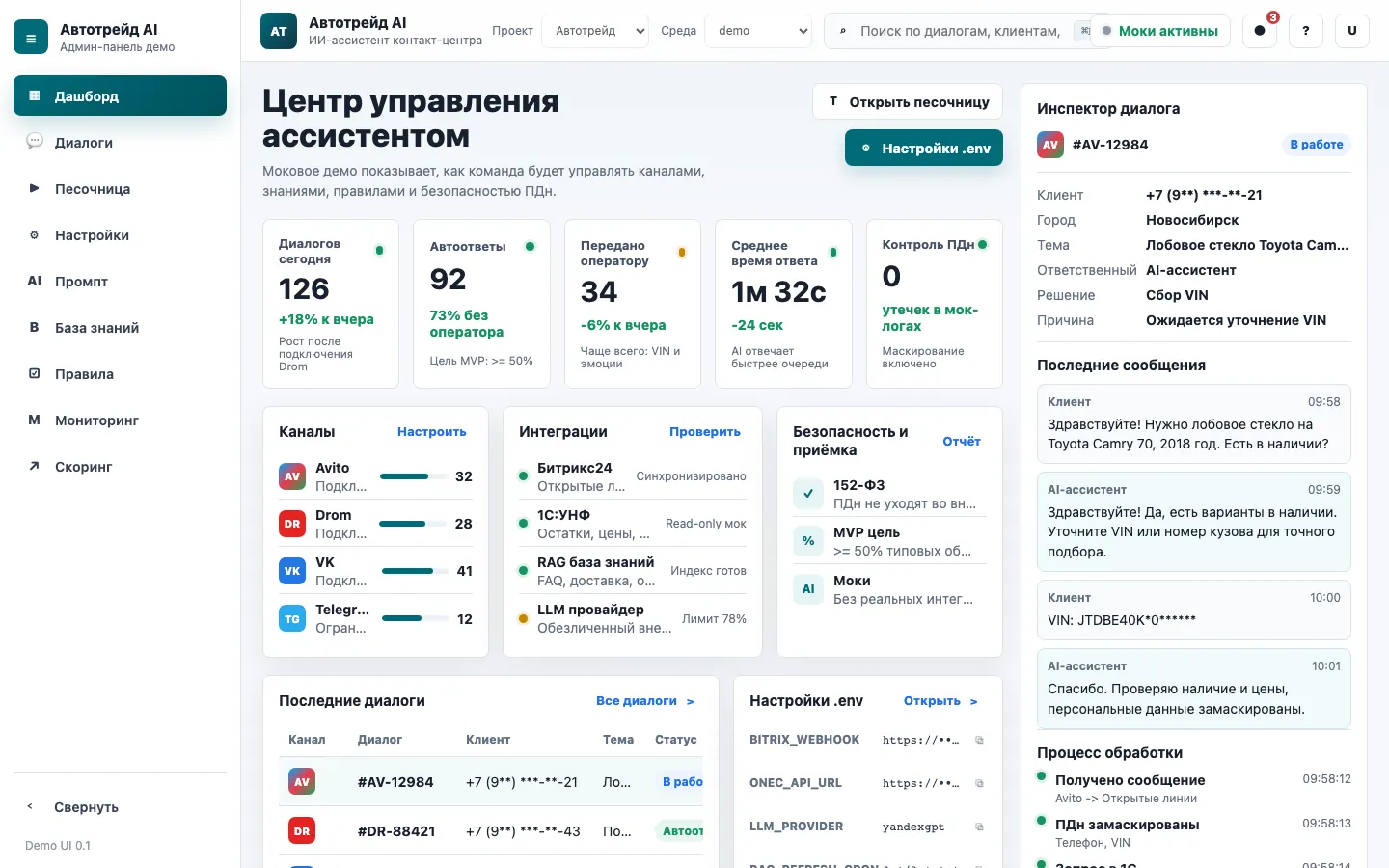Click the search field Поиск по диалогам

pos(960,31)
